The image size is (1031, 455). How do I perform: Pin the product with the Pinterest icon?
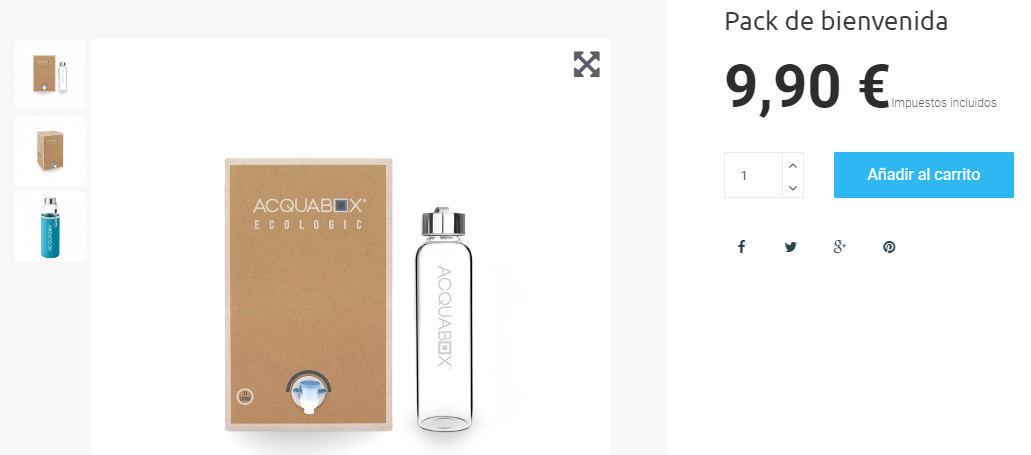click(889, 247)
